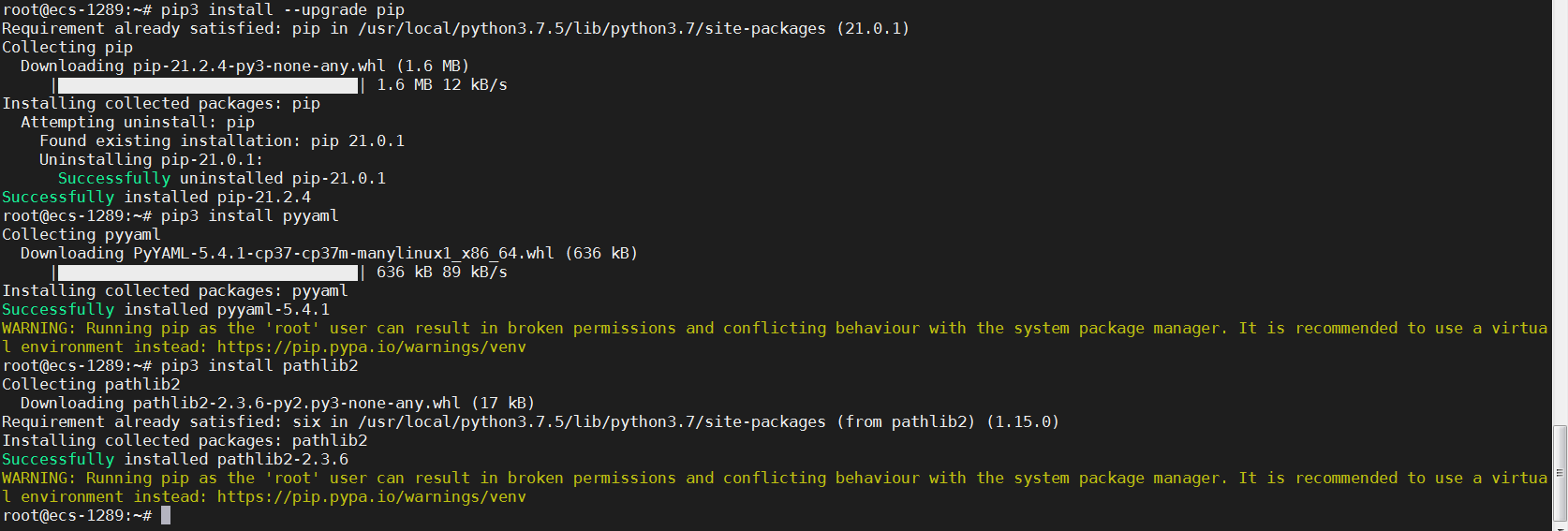Click 'Successfully installed pathlib2-2.3.6' line

point(175,460)
